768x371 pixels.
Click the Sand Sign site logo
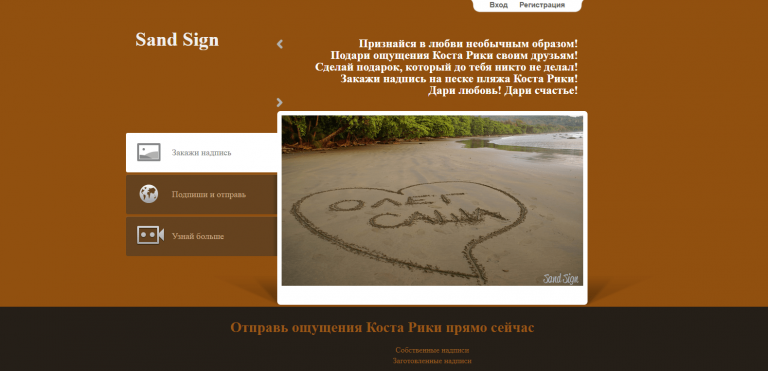click(177, 40)
